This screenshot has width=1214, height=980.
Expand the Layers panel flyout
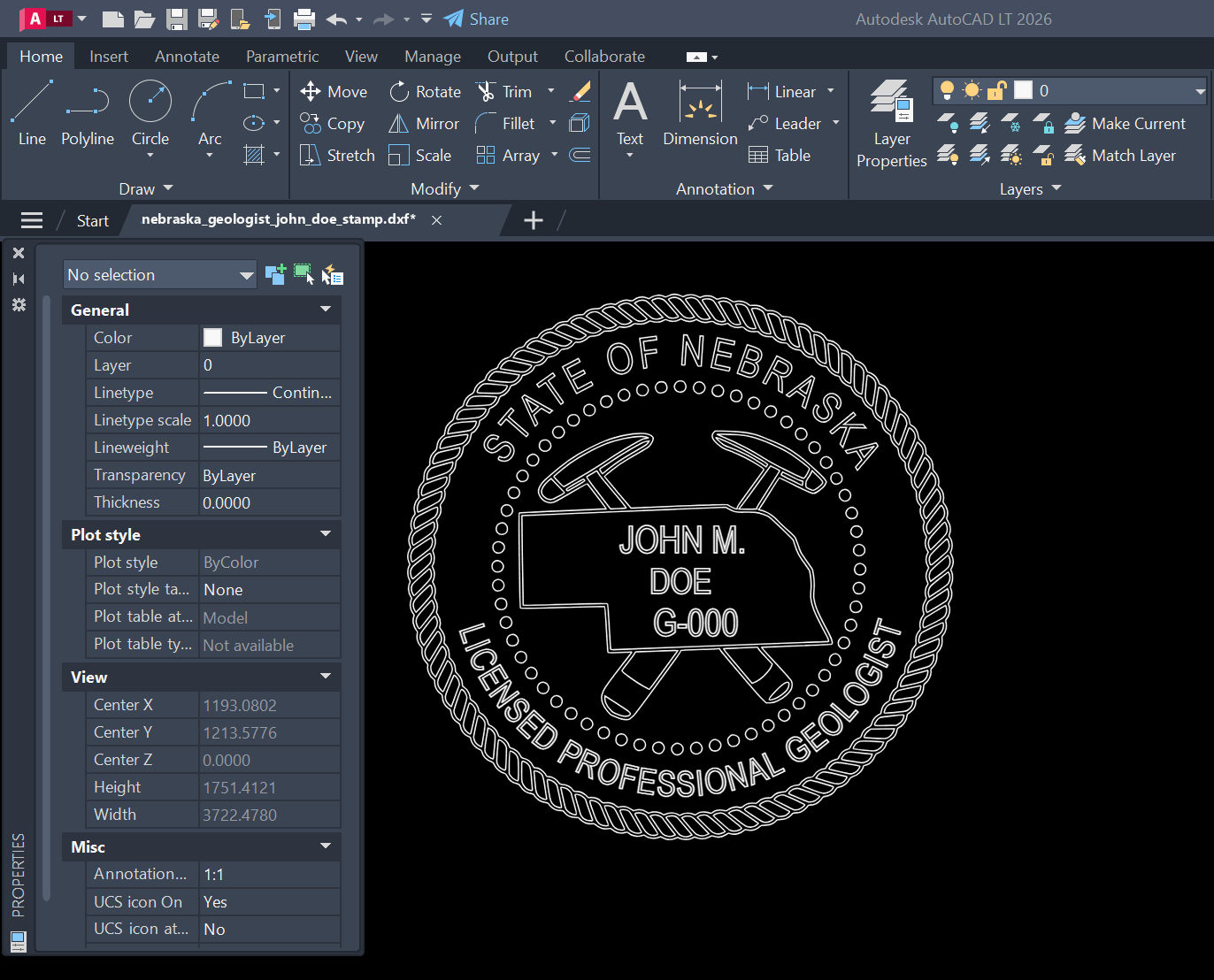[1031, 188]
